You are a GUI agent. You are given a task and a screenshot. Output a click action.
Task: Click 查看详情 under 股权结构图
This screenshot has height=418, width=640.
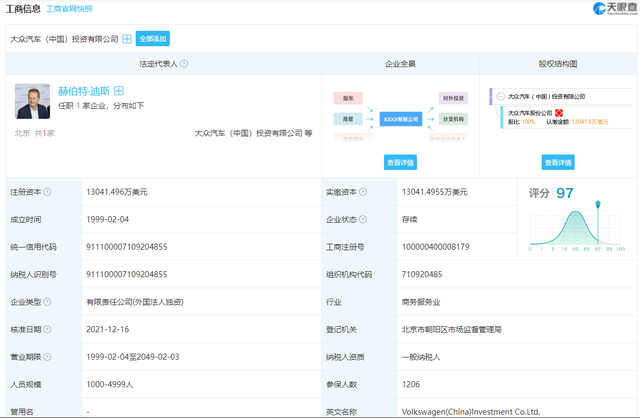[558, 162]
